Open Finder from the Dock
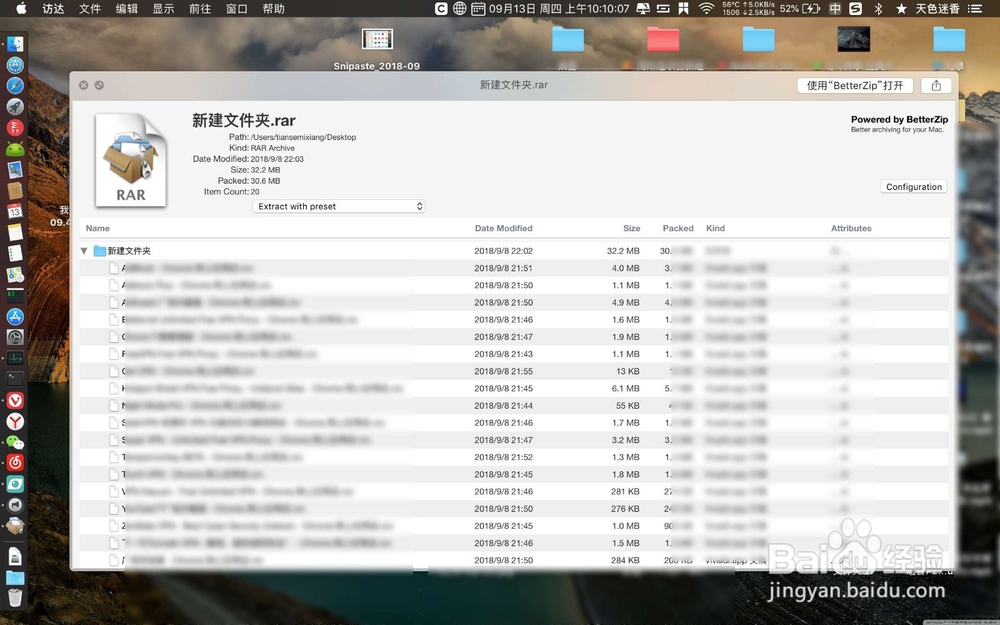Screen dimensions: 1000x625 point(15,44)
